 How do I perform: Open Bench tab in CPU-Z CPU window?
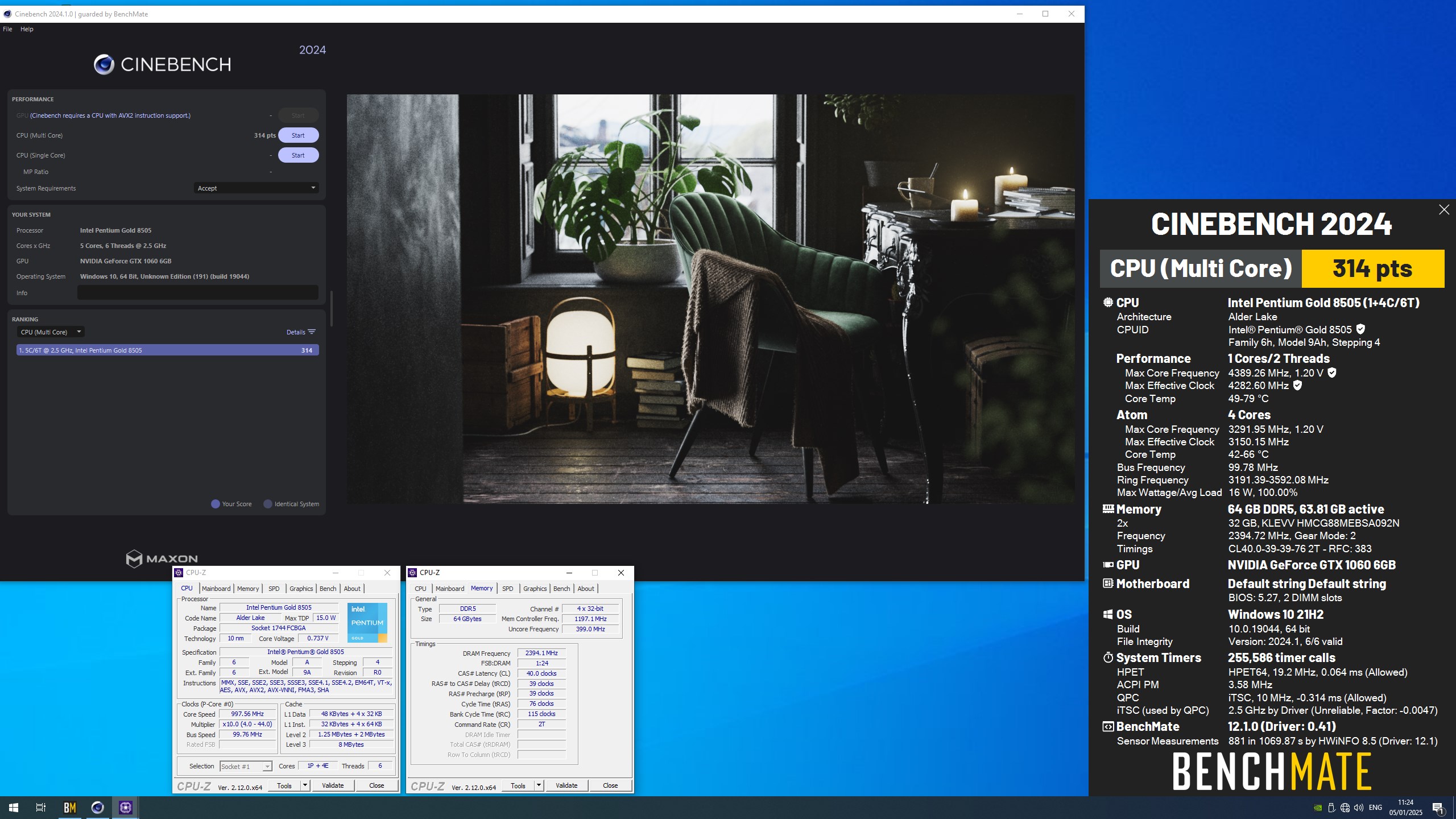[x=328, y=589]
